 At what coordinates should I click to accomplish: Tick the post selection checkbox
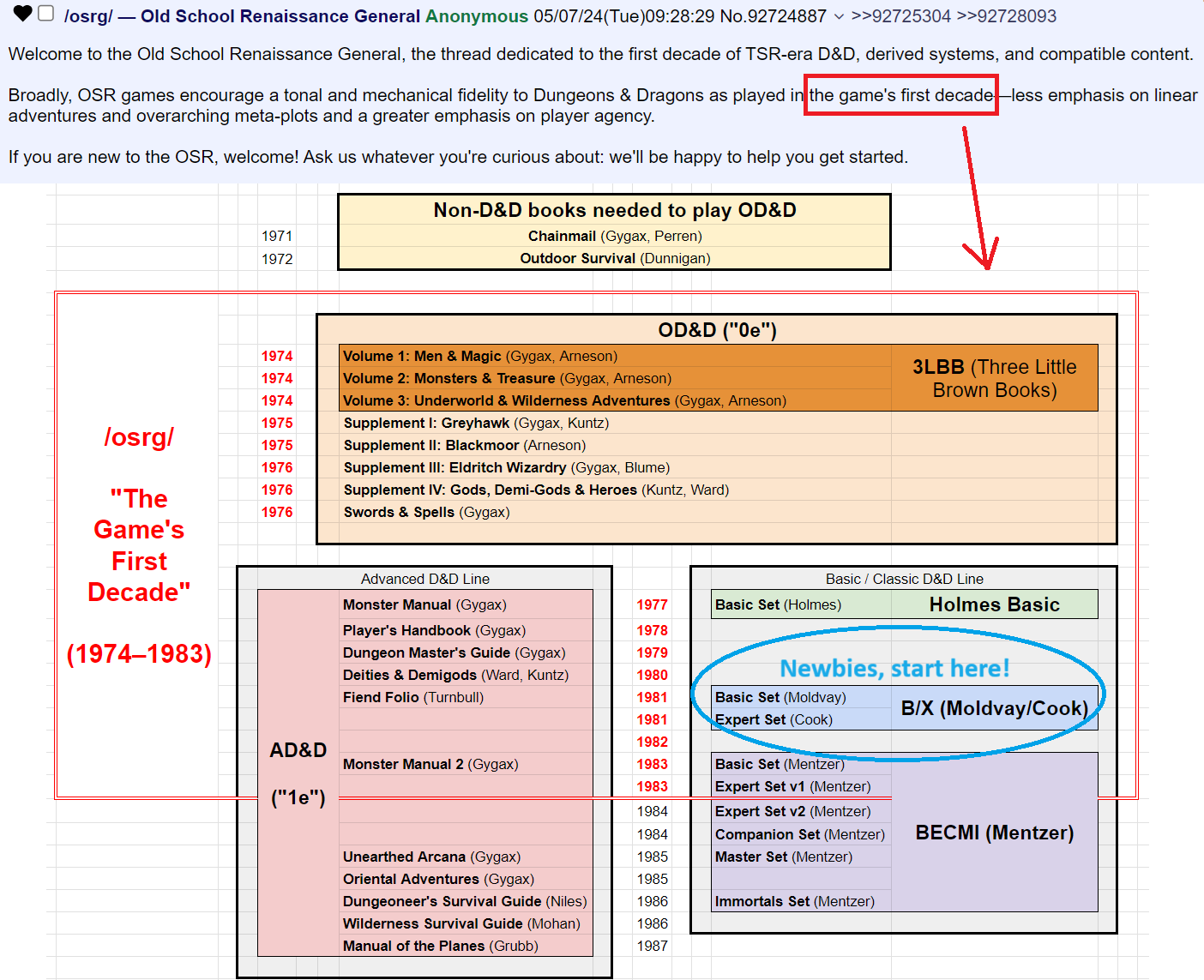[x=46, y=14]
